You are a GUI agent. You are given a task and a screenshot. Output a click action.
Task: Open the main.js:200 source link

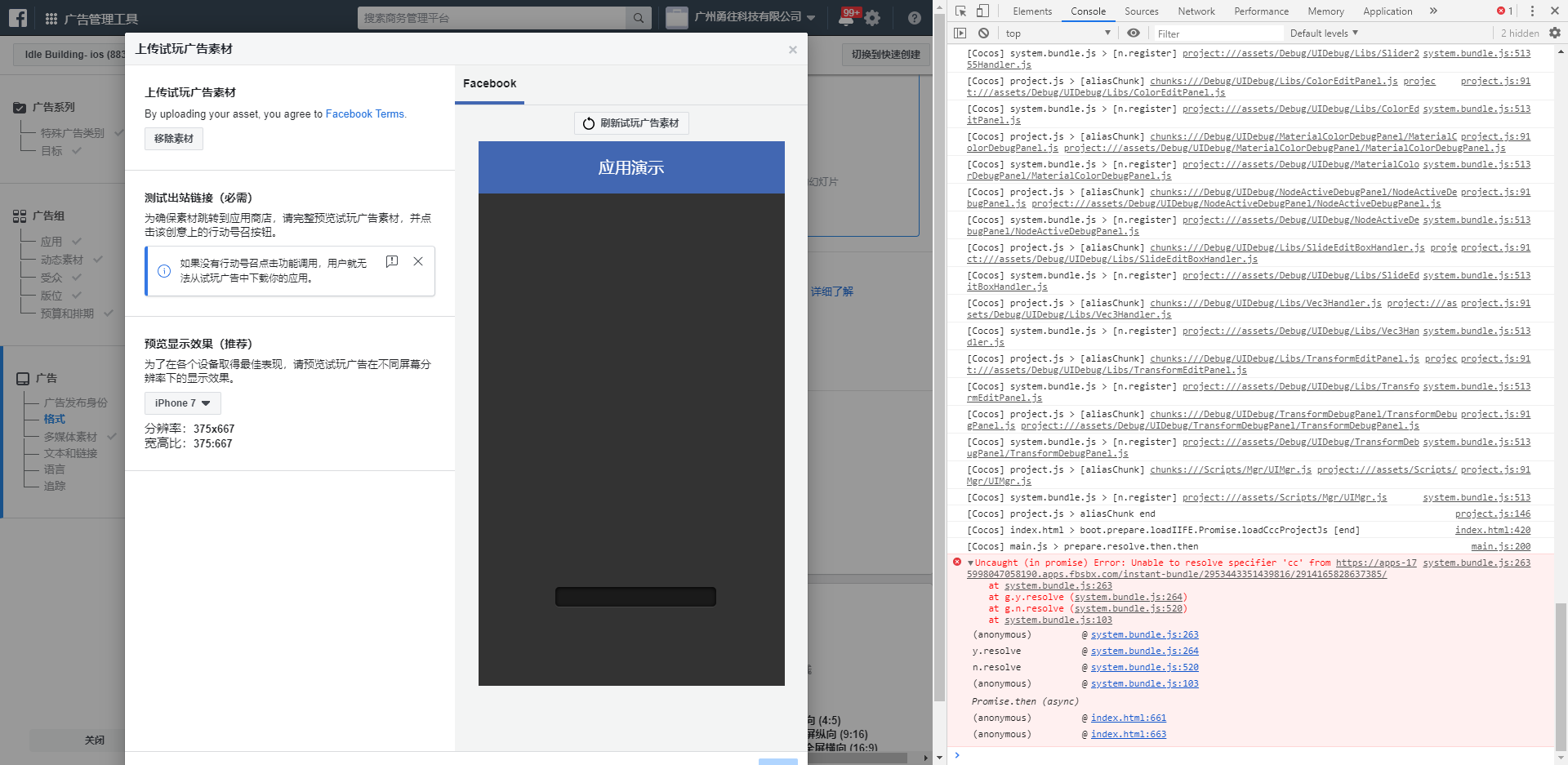coord(1500,547)
